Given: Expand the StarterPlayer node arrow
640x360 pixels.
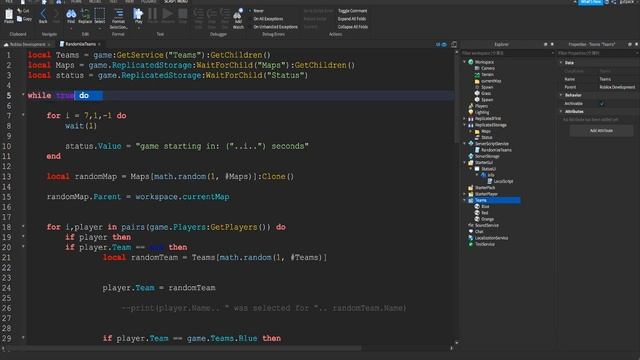Looking at the screenshot, I should pos(464,194).
